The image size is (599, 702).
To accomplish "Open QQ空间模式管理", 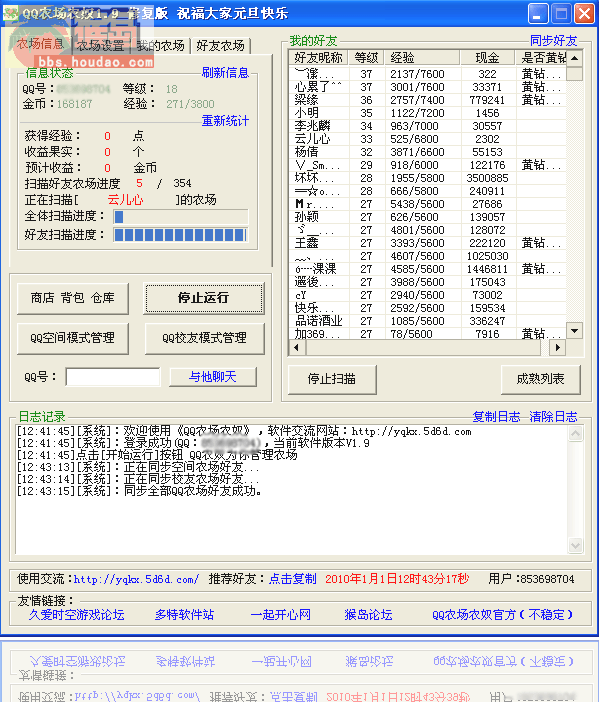I will pos(73,338).
